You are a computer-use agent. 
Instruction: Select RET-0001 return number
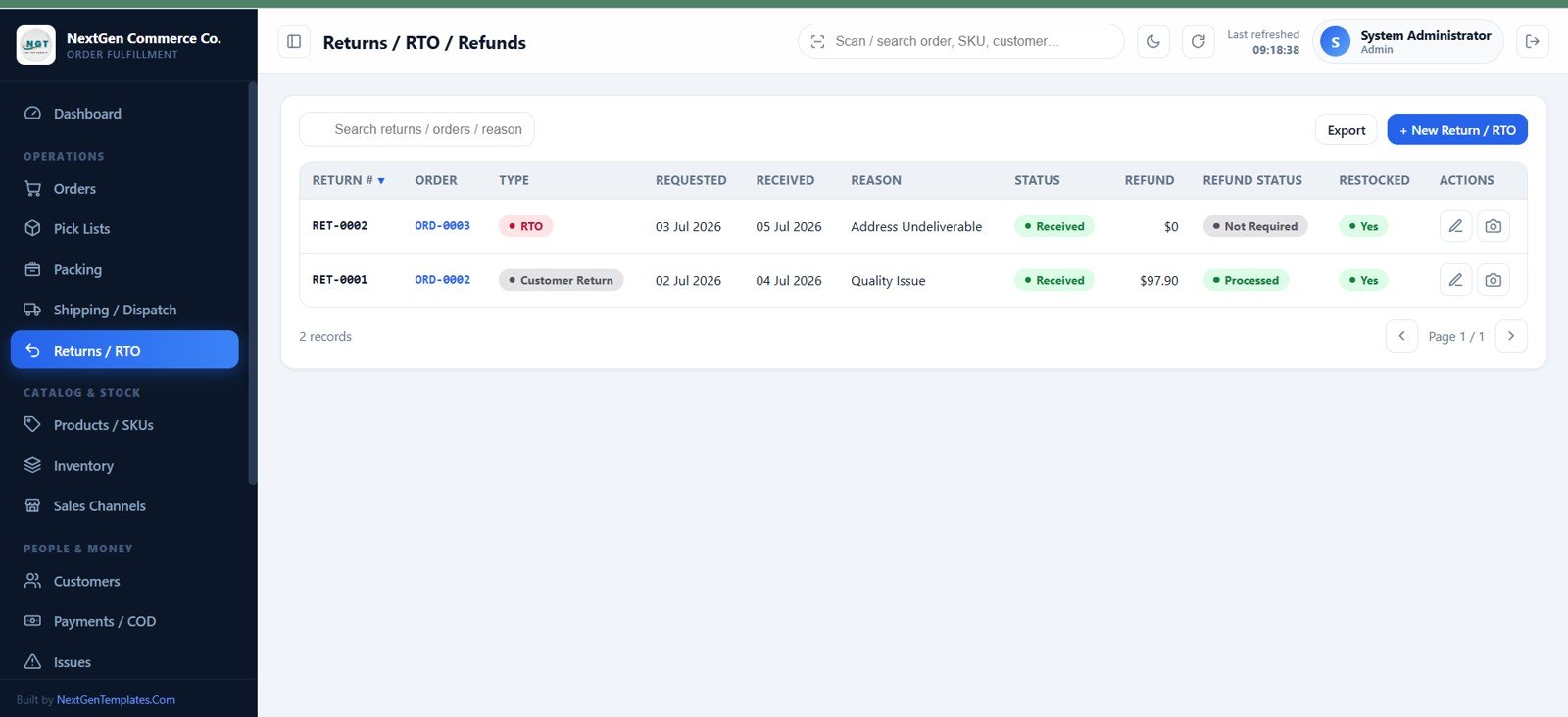340,280
